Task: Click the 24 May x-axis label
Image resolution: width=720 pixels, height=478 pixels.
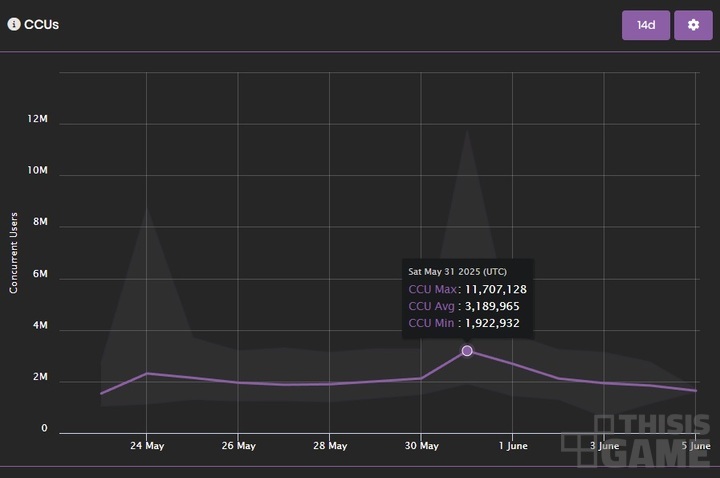Action: 147,446
